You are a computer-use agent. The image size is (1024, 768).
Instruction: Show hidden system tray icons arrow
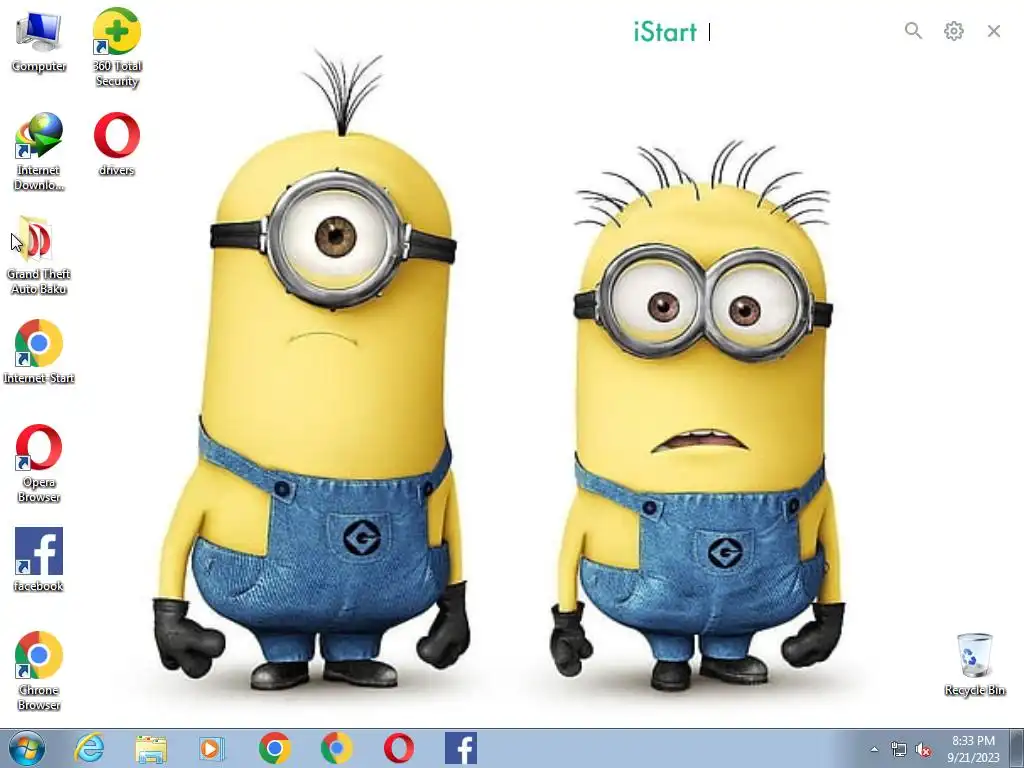(x=874, y=749)
